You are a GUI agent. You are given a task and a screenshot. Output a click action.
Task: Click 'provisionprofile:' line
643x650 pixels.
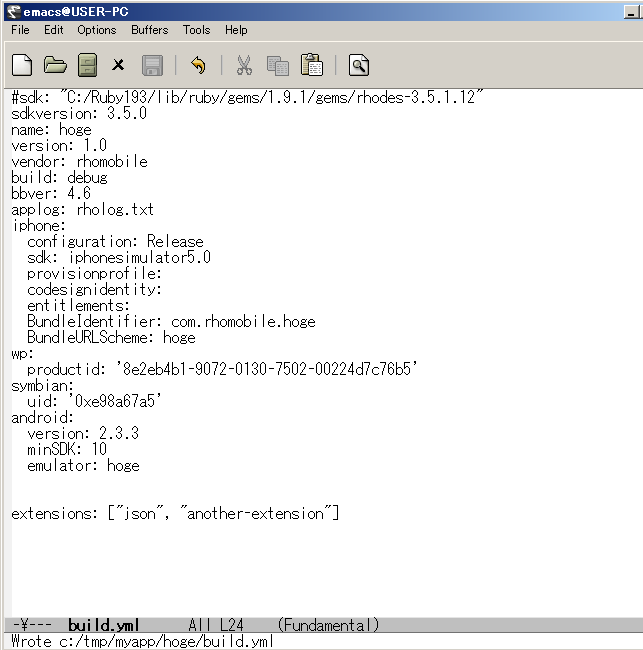pyautogui.click(x=94, y=274)
